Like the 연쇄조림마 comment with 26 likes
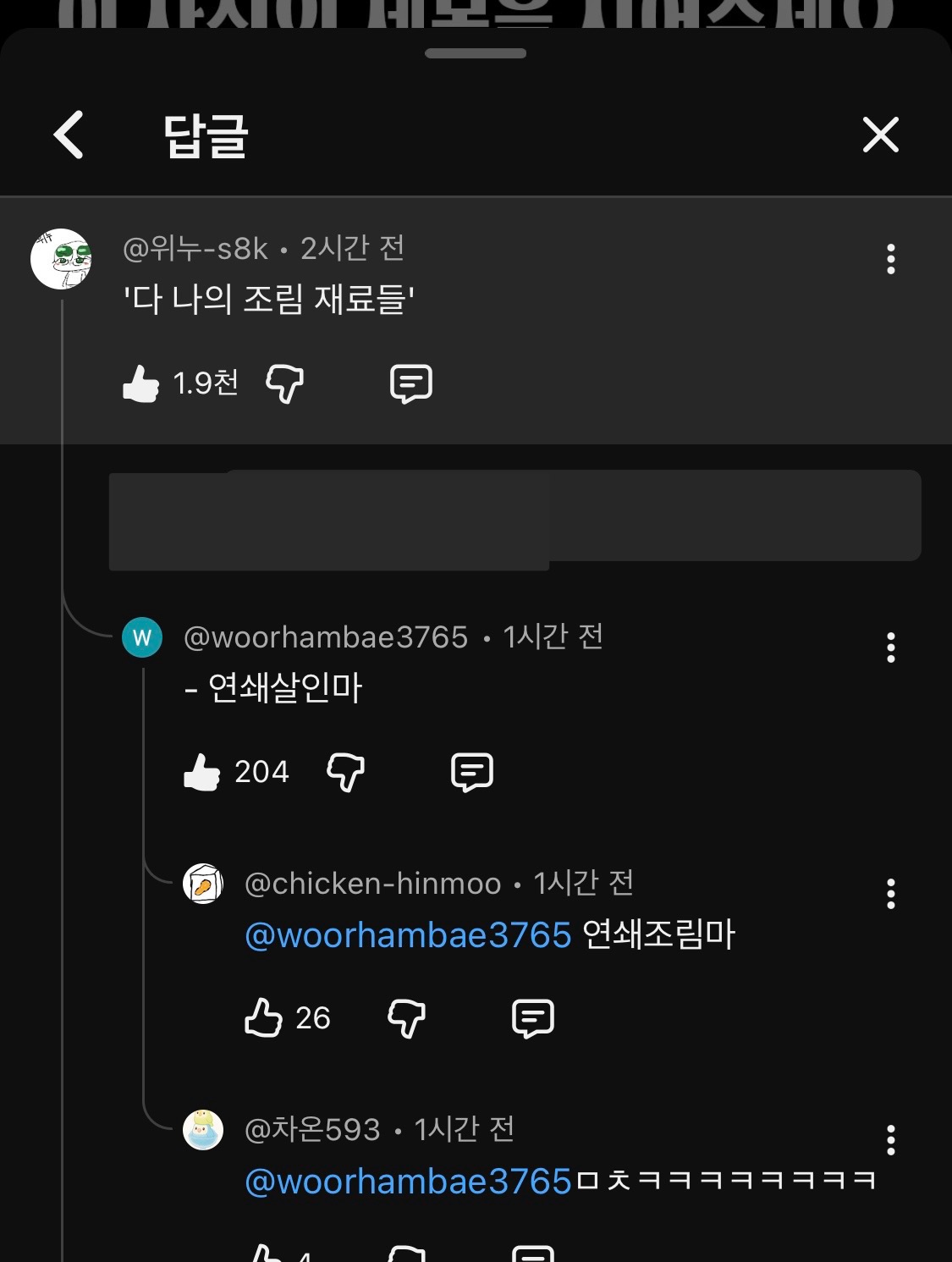The image size is (952, 1262). click(x=263, y=1017)
